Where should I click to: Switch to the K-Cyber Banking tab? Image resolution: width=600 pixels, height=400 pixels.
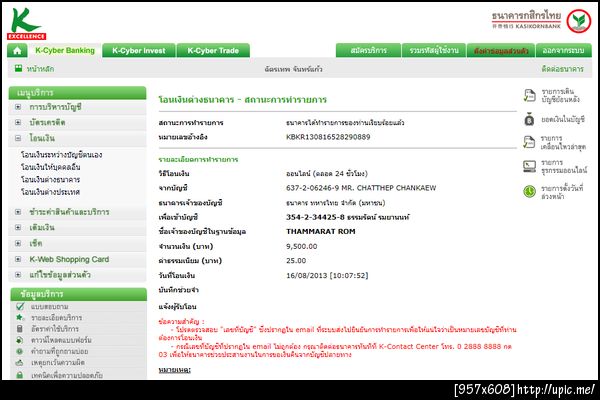pos(65,51)
